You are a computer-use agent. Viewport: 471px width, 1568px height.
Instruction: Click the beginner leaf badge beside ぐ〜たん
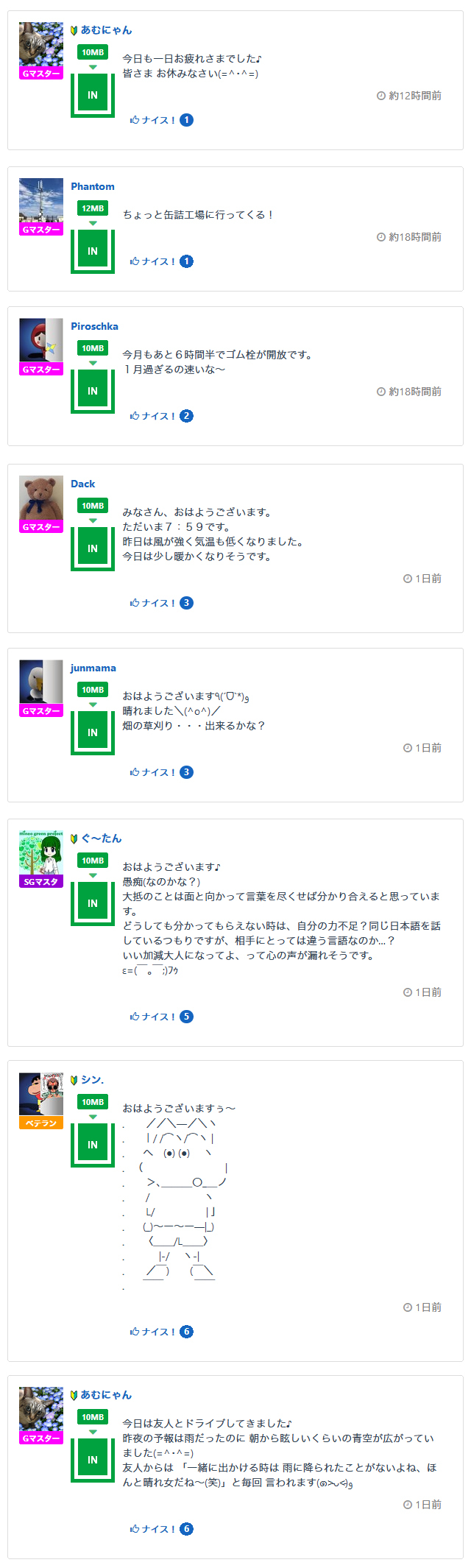point(74,838)
